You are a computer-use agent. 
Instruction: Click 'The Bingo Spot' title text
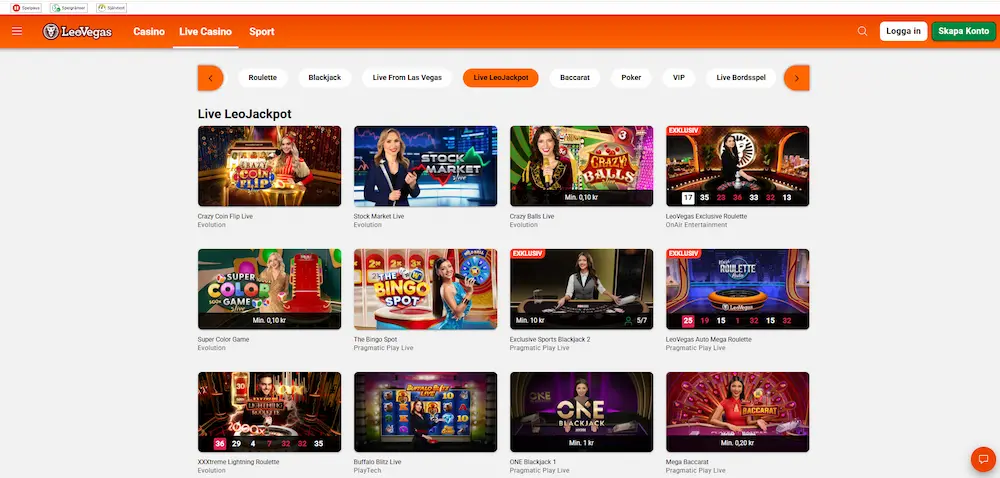tap(375, 340)
